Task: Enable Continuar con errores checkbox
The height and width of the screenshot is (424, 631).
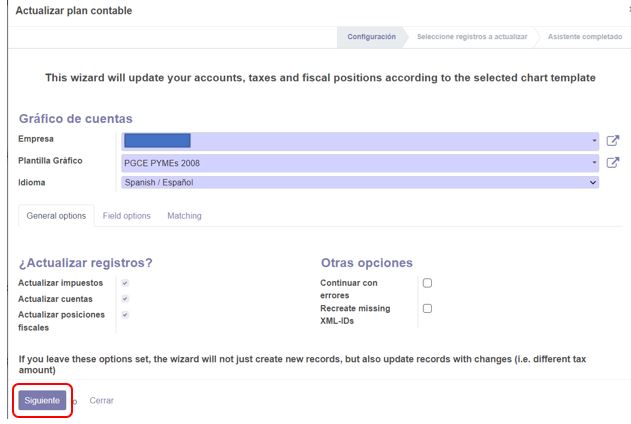Action: tap(427, 283)
